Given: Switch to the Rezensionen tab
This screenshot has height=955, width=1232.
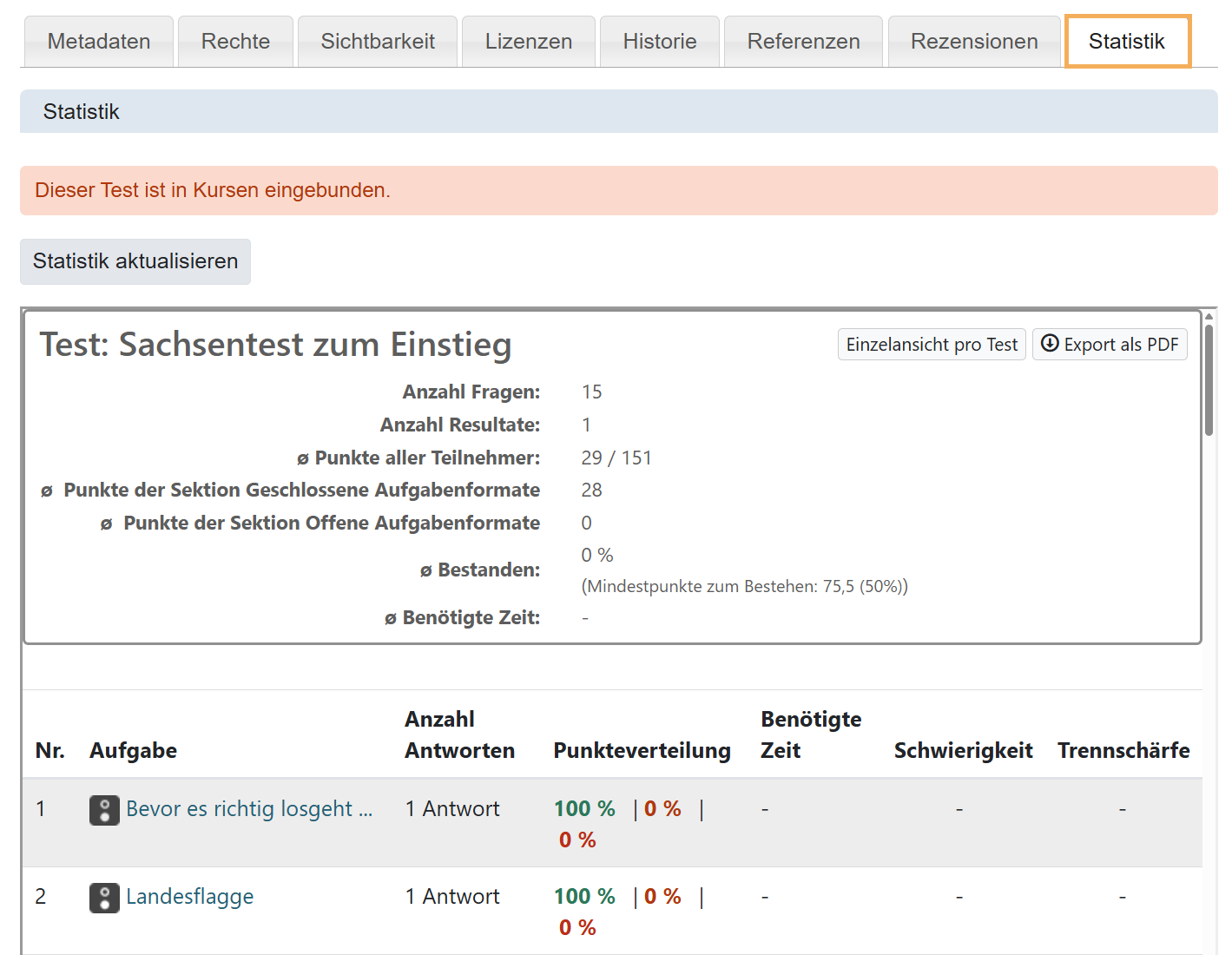Looking at the screenshot, I should [973, 41].
